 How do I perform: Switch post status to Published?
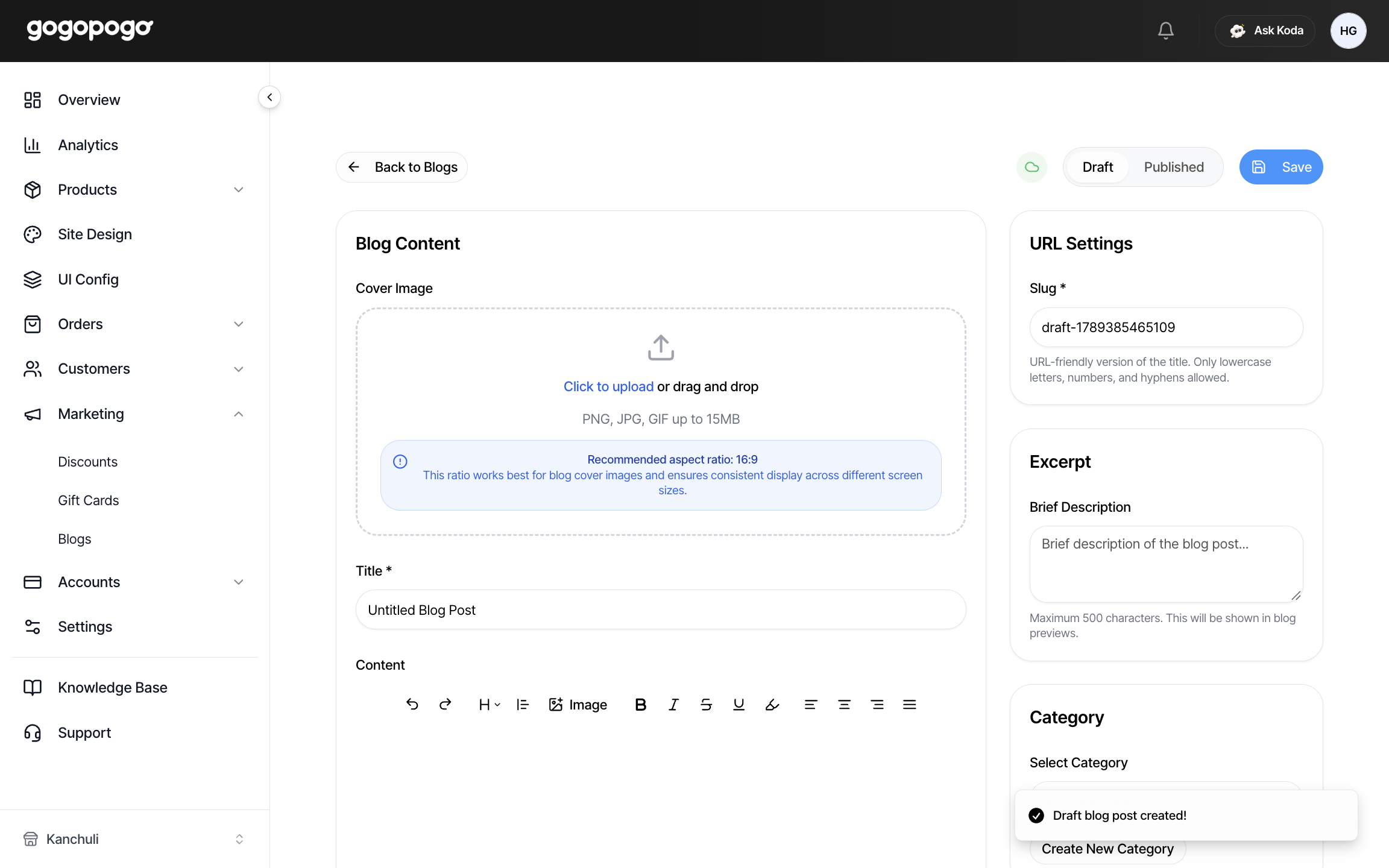point(1174,167)
